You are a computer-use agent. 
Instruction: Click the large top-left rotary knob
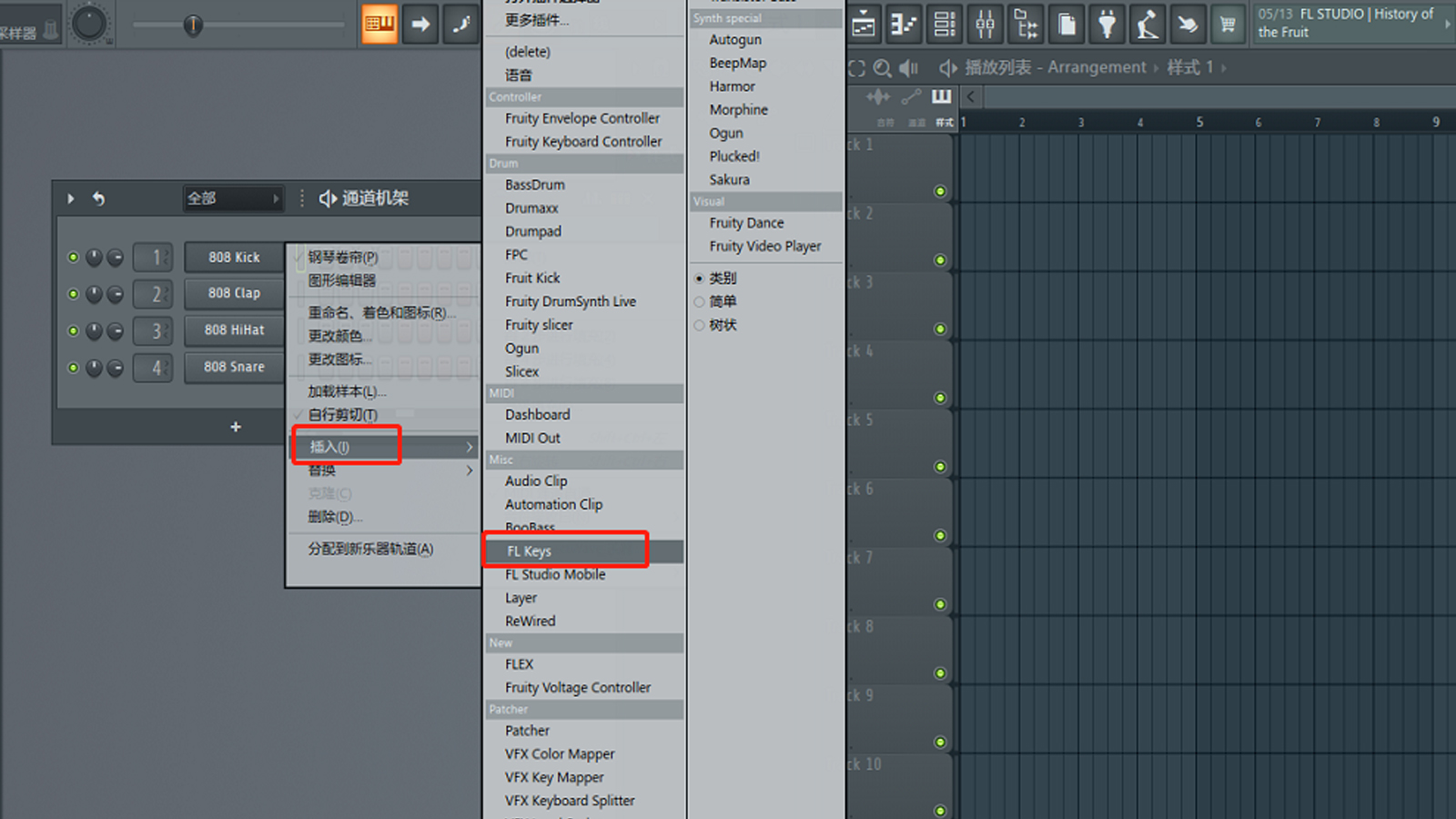tap(89, 23)
